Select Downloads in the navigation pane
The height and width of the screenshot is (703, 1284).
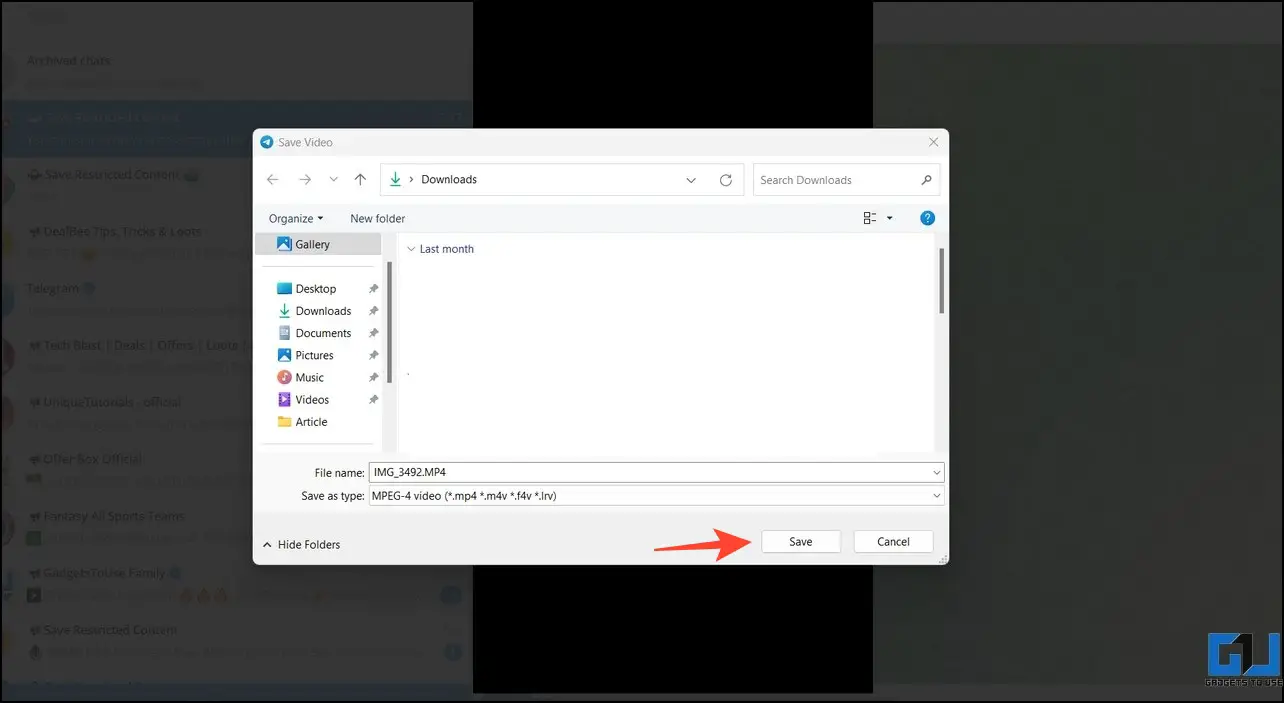pyautogui.click(x=323, y=311)
